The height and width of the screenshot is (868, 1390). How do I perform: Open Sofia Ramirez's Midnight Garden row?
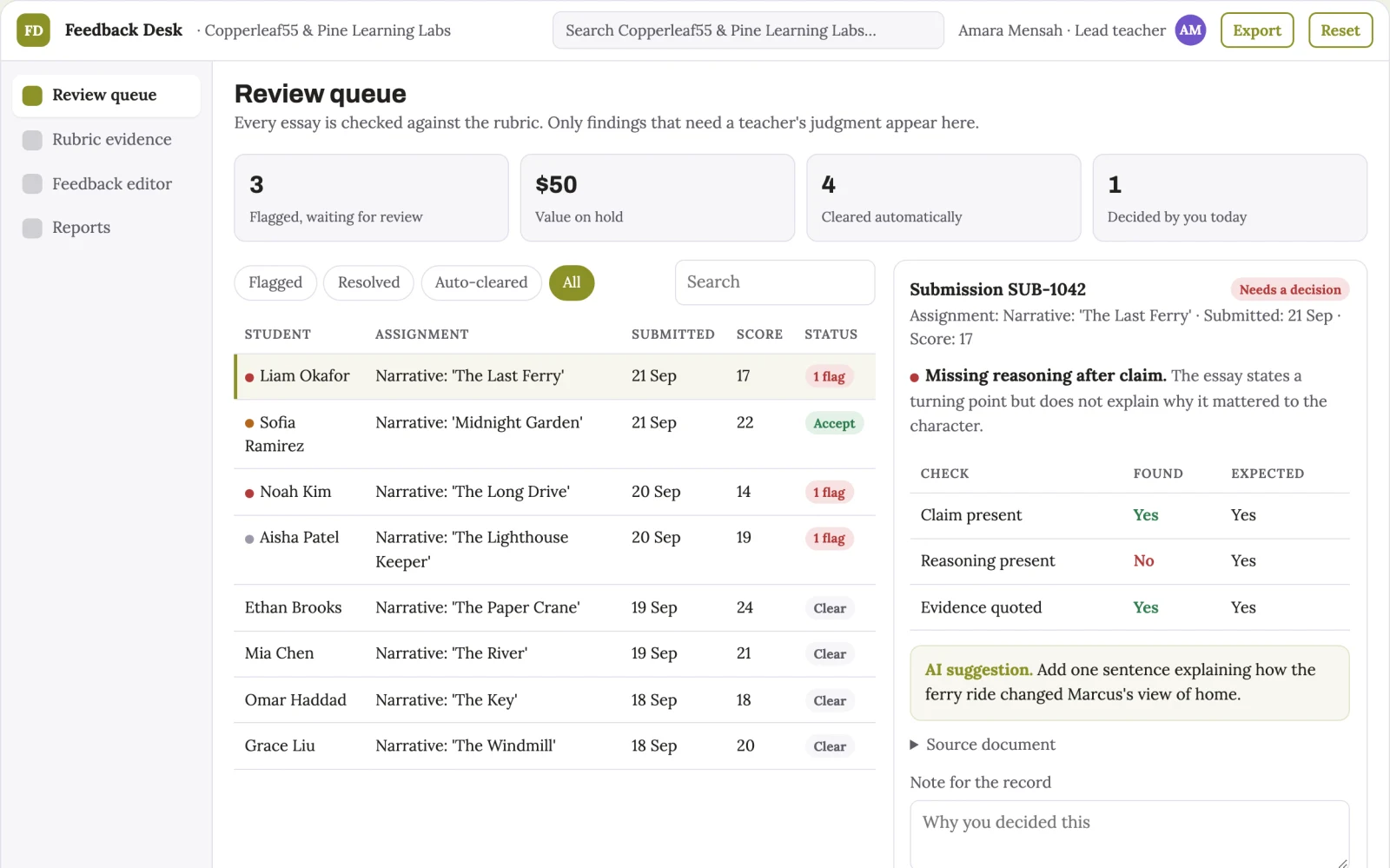(x=554, y=434)
